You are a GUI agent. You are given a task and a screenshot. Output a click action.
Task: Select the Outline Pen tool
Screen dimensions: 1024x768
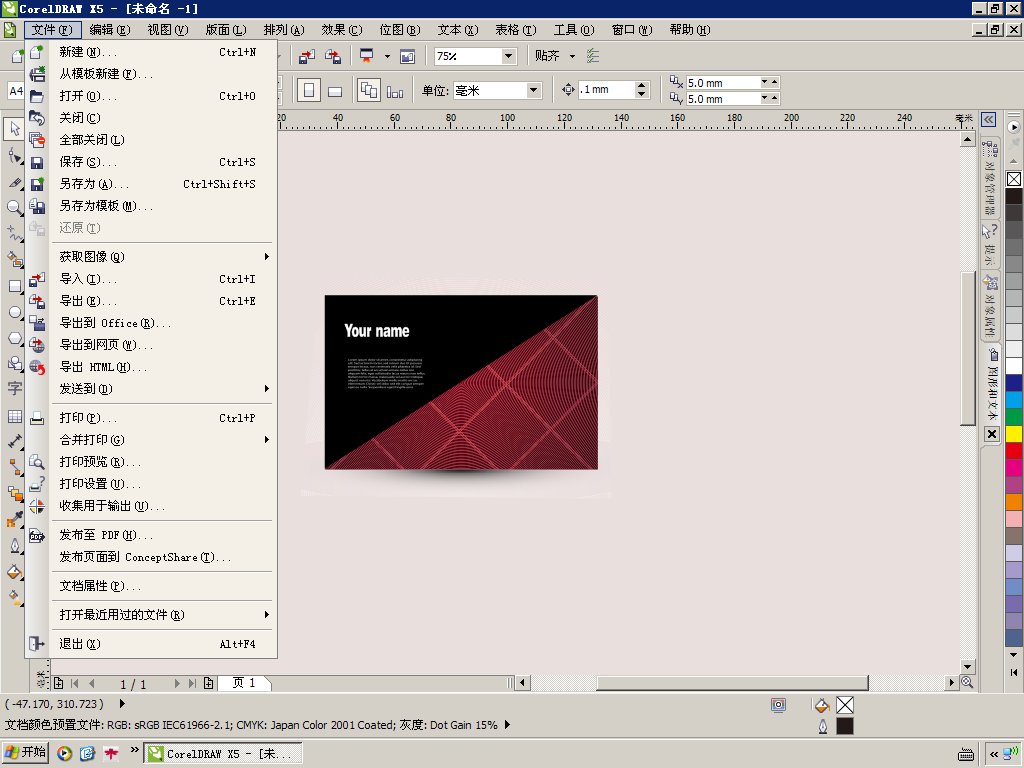[14, 545]
